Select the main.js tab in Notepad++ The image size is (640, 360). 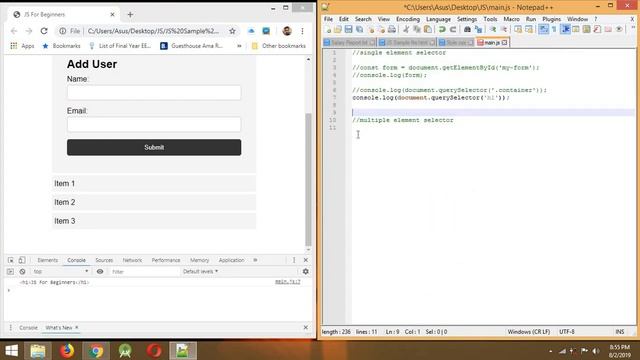491,42
